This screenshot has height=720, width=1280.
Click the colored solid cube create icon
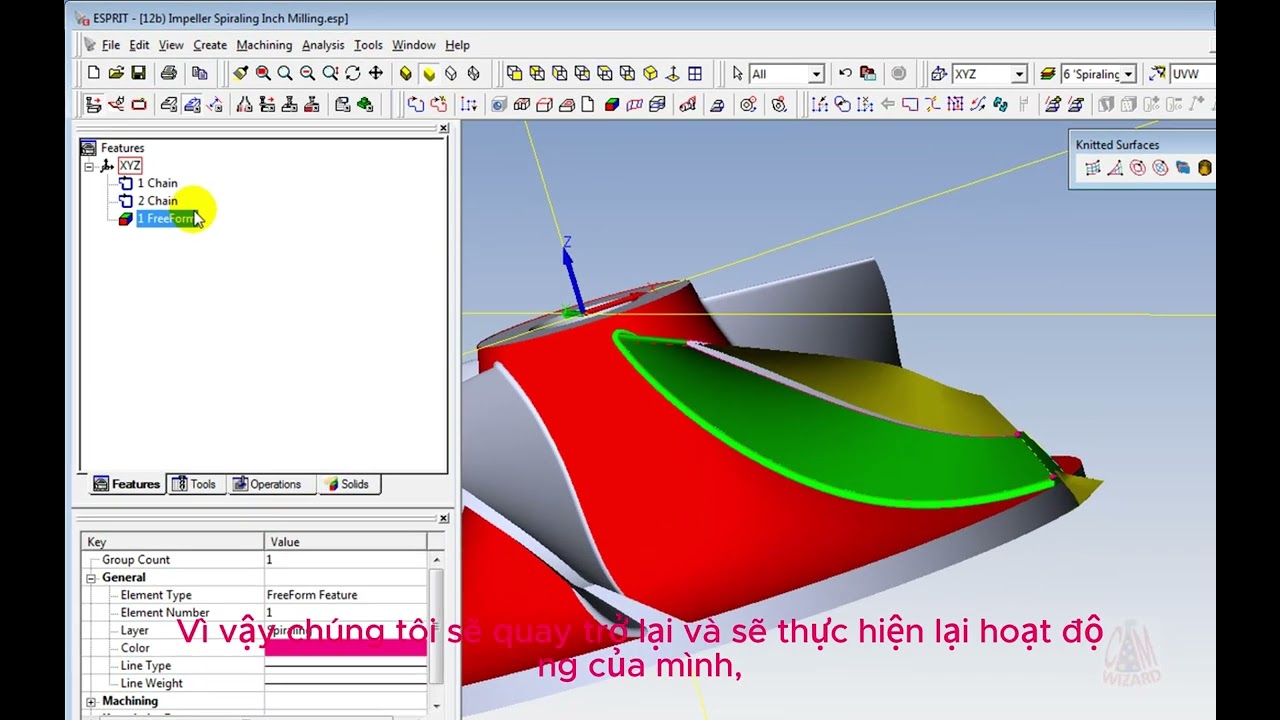(x=612, y=104)
